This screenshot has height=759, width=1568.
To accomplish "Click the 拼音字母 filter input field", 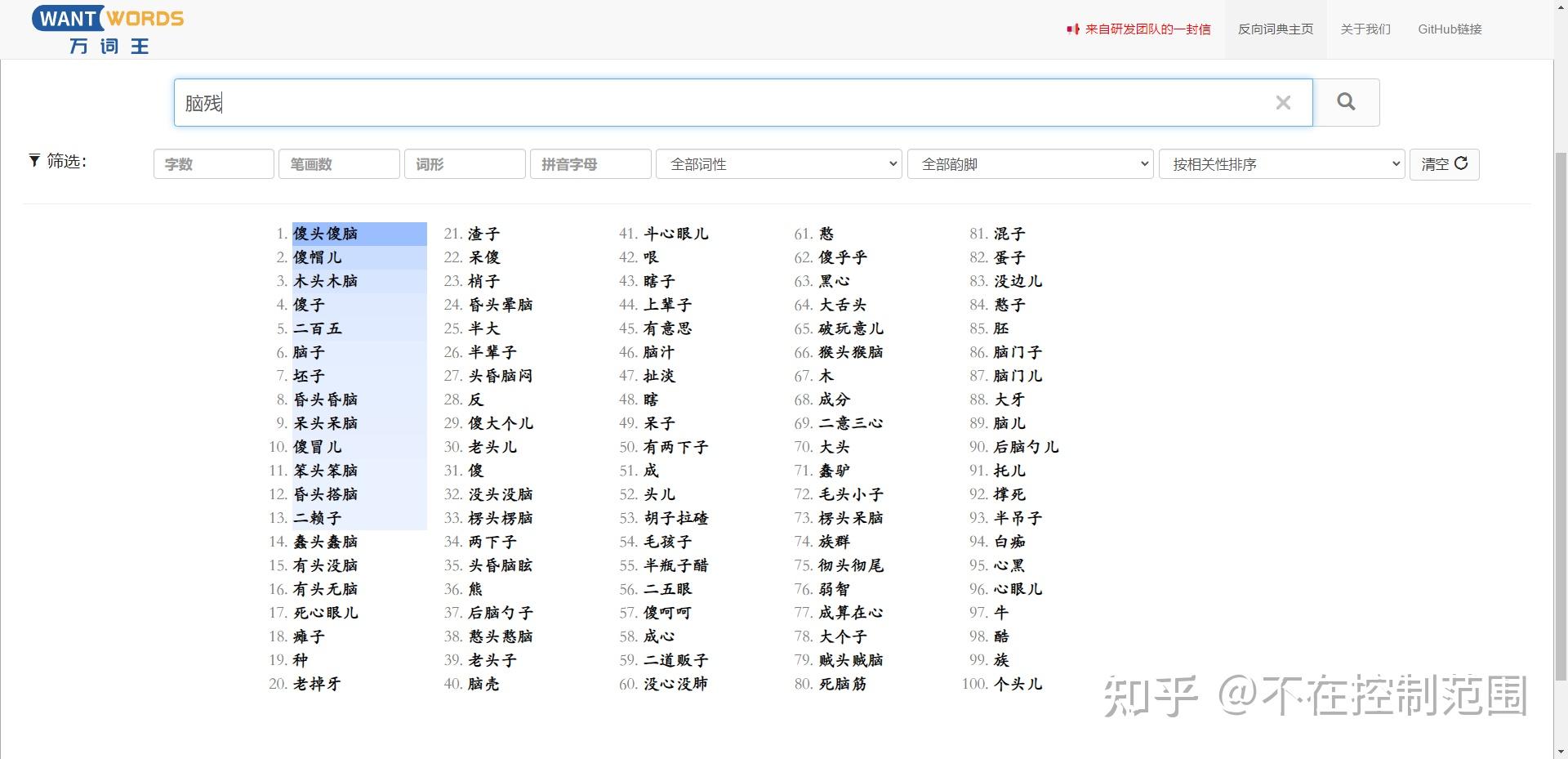I will [x=590, y=163].
